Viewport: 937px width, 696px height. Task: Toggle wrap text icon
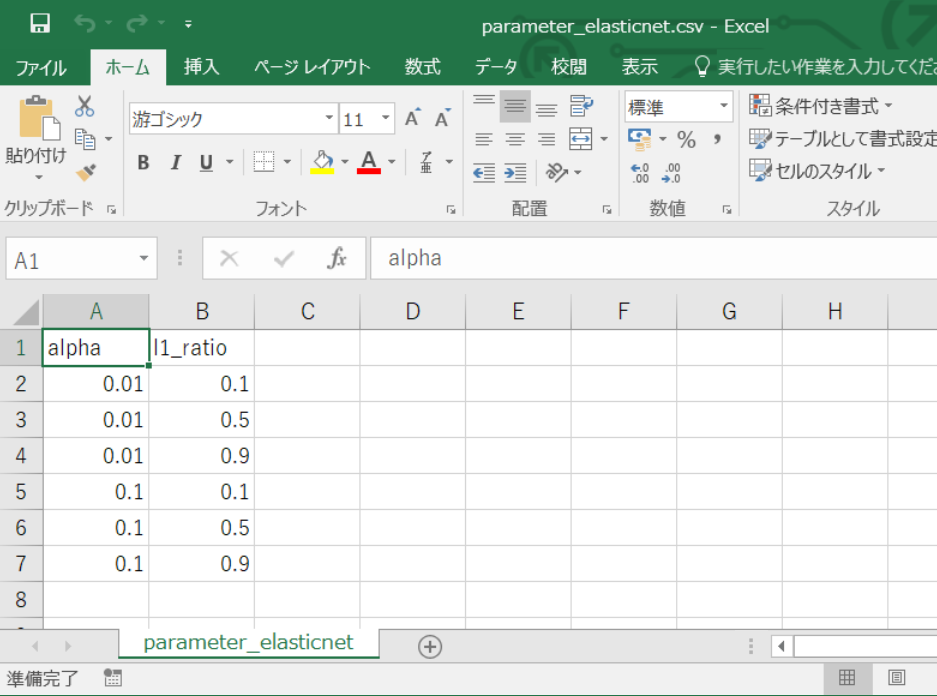[x=581, y=106]
